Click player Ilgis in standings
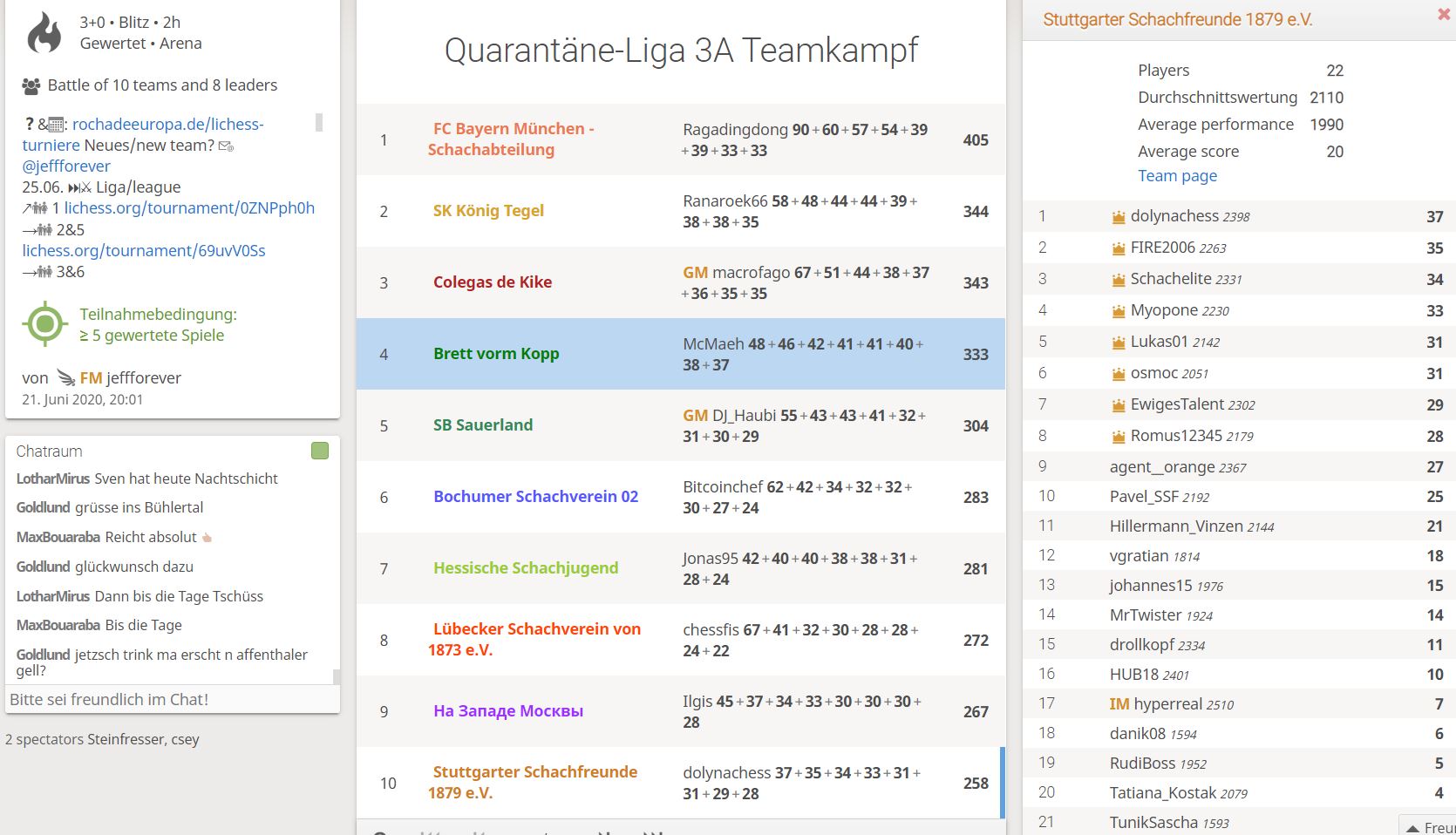1456x835 pixels. pyautogui.click(x=697, y=701)
